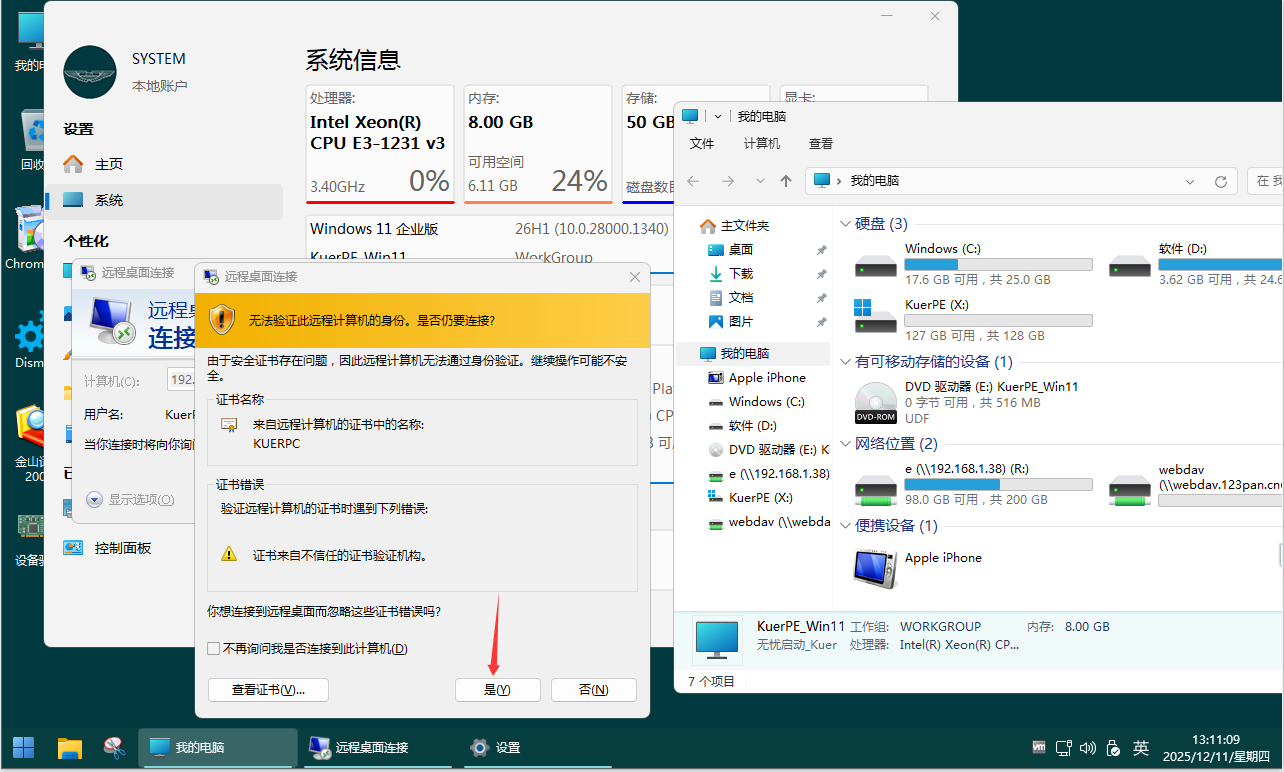
Task: Click the No (否) button in certificate dialog
Action: coord(593,690)
